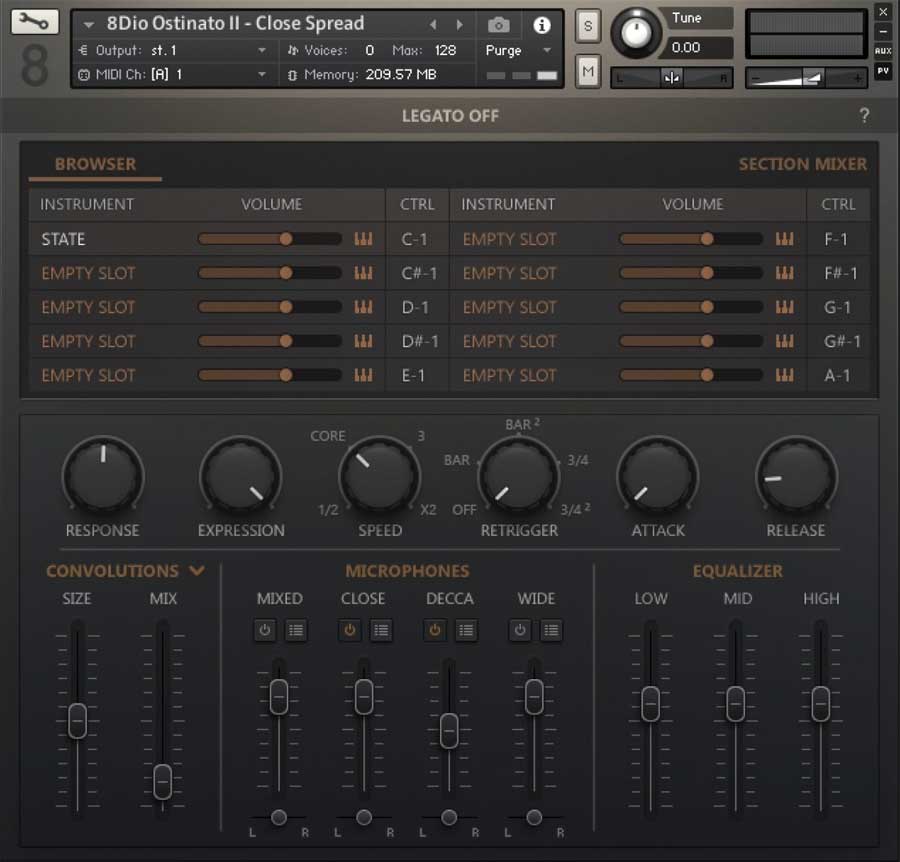Image resolution: width=900 pixels, height=862 pixels.
Task: Click the keyboard icon beside the F-1 slot
Action: pos(785,239)
